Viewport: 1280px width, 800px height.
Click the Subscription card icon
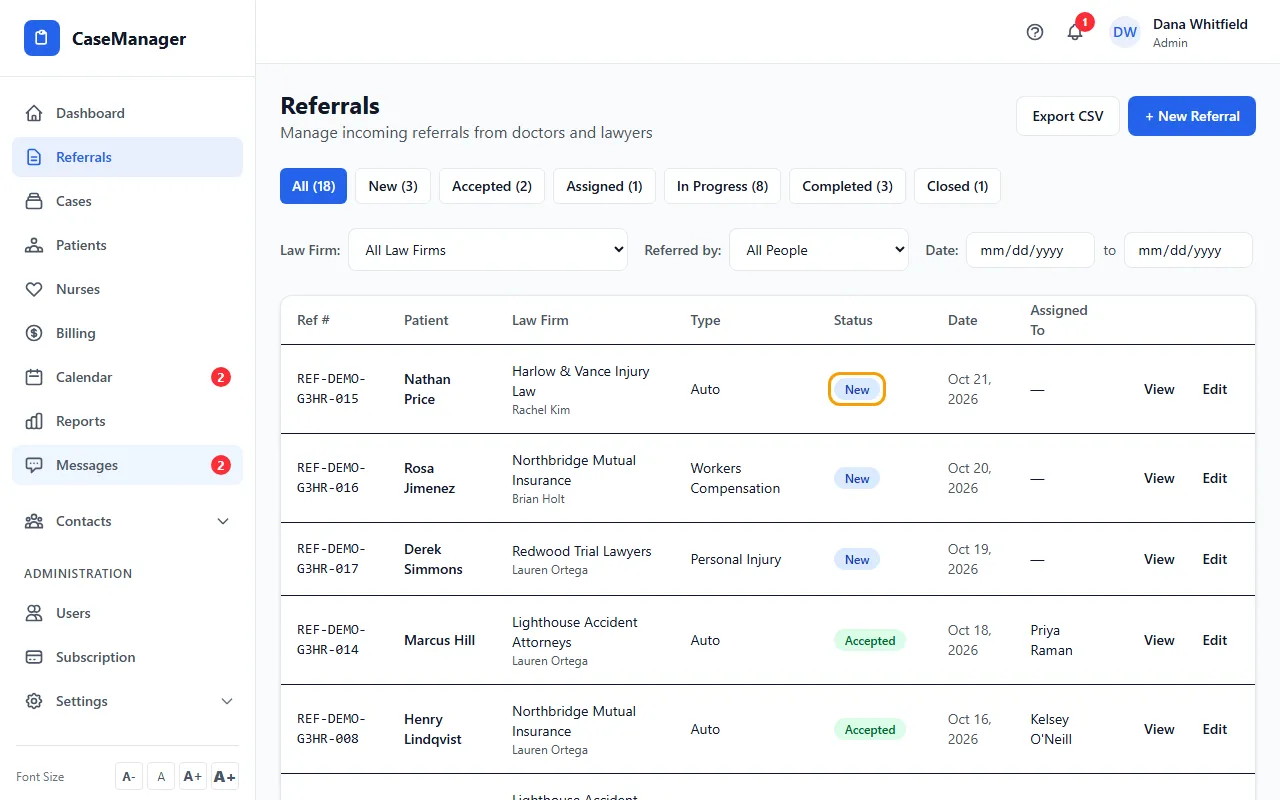34,657
